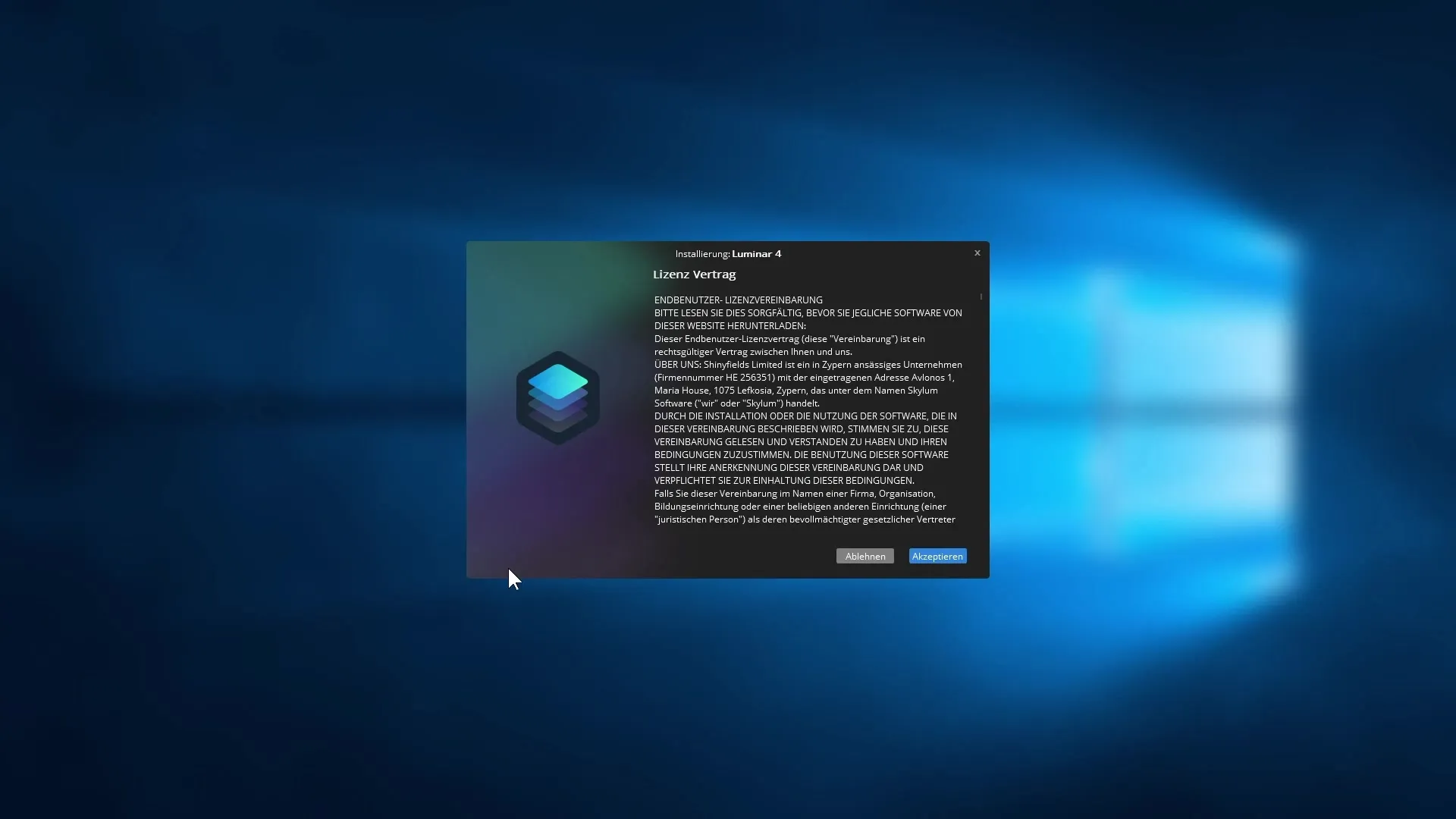Click the line starting 'ÜBER UNS: Shinyfields Limited'
The width and height of the screenshot is (1456, 819).
[x=808, y=365]
